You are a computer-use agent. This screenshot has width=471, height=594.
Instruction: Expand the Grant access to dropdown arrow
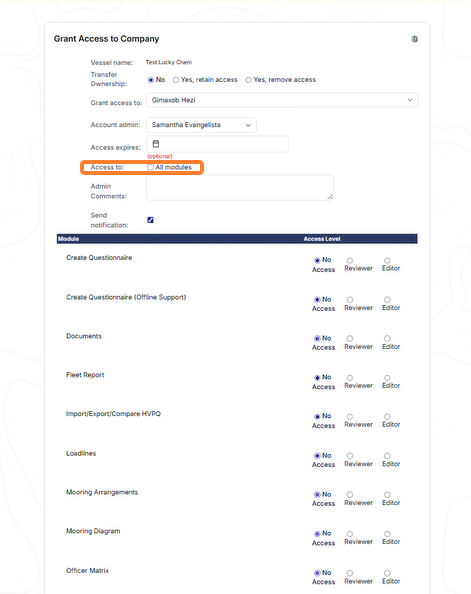tap(410, 100)
